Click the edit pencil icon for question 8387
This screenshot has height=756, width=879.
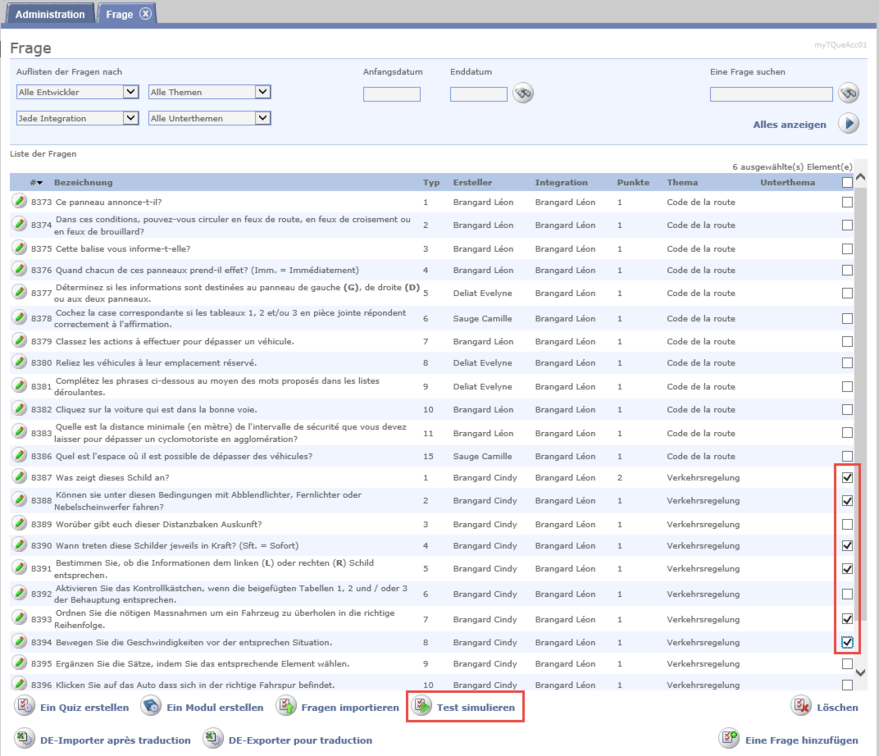19,478
